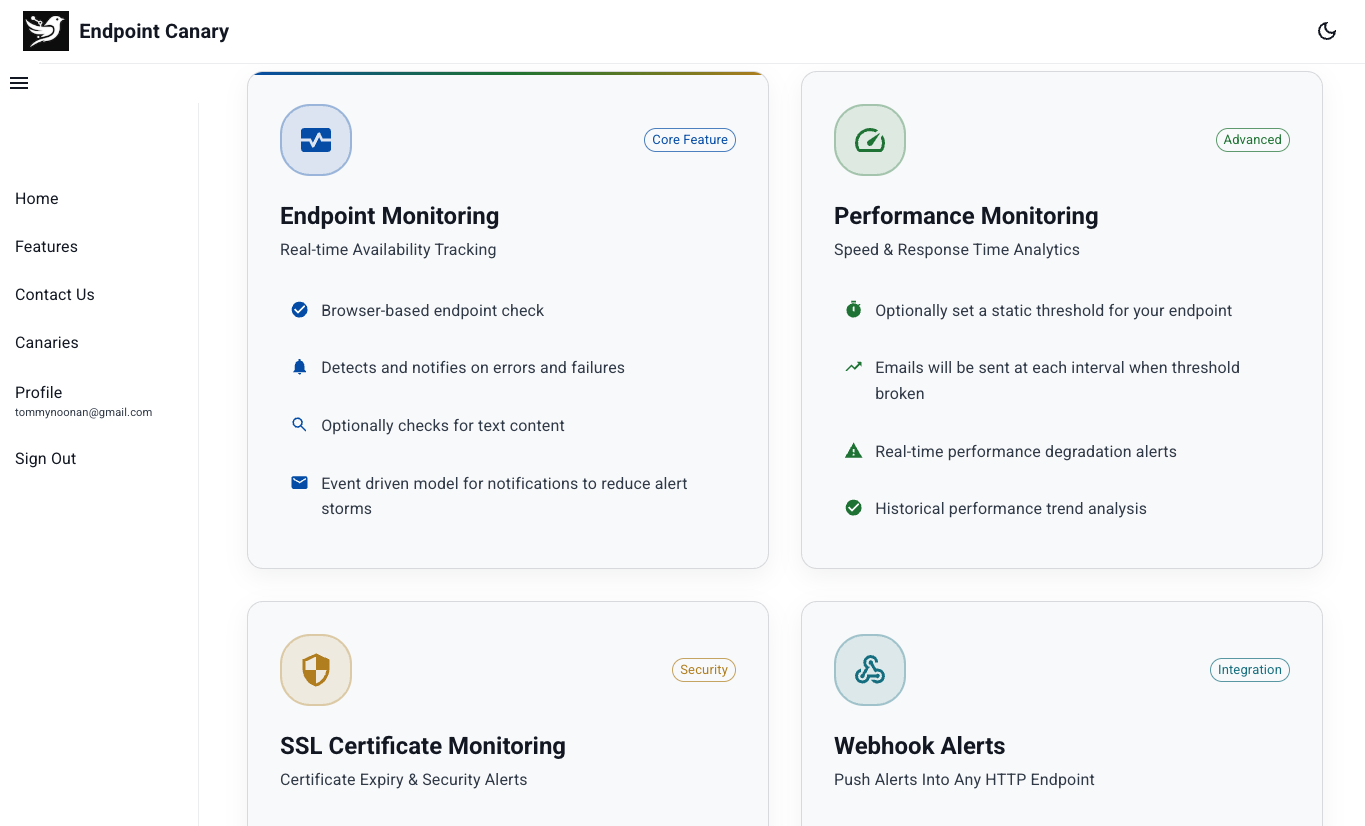Click tommynoonan@gmail.com under Profile

click(x=84, y=412)
